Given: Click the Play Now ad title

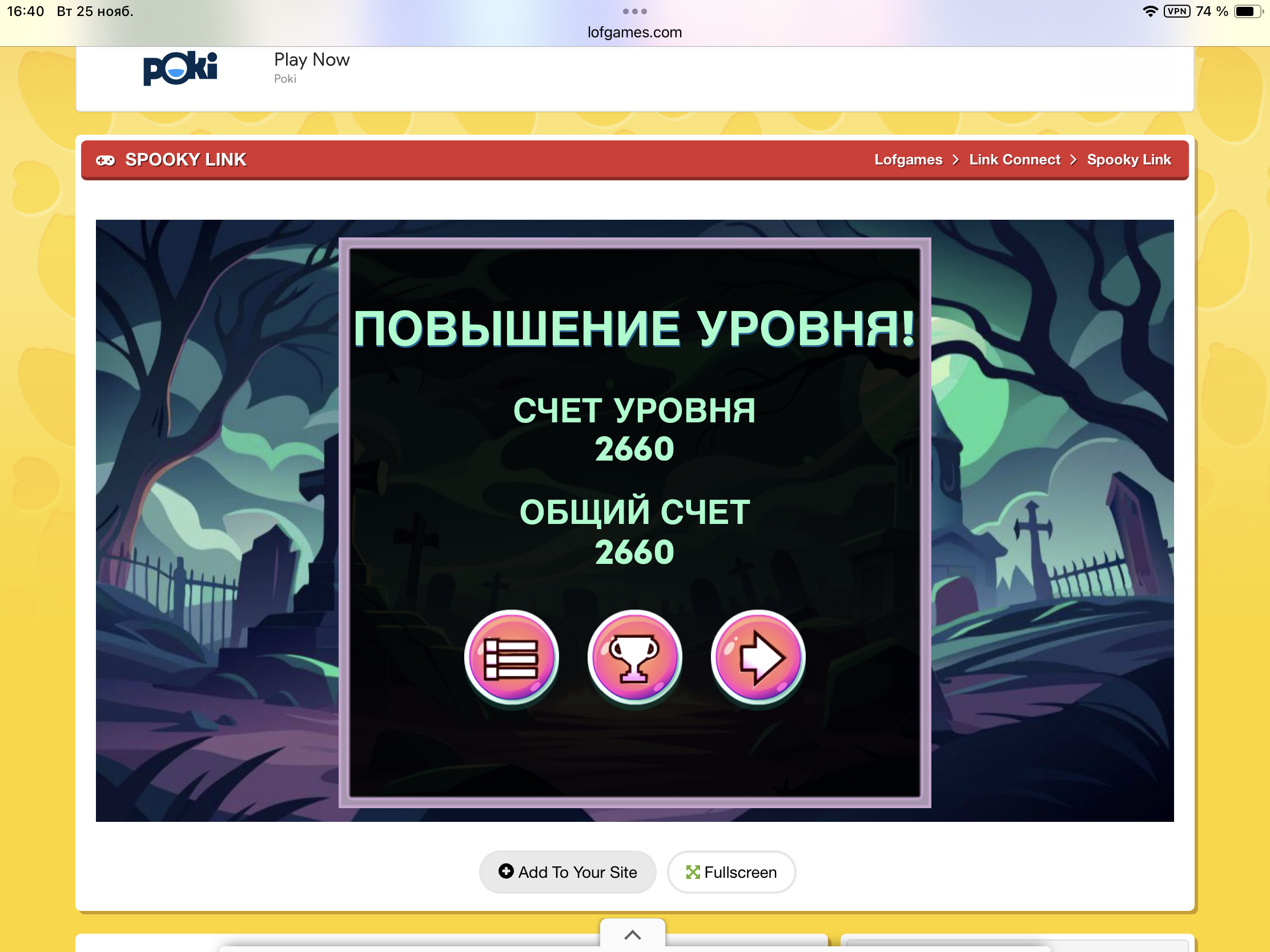Looking at the screenshot, I should (312, 60).
